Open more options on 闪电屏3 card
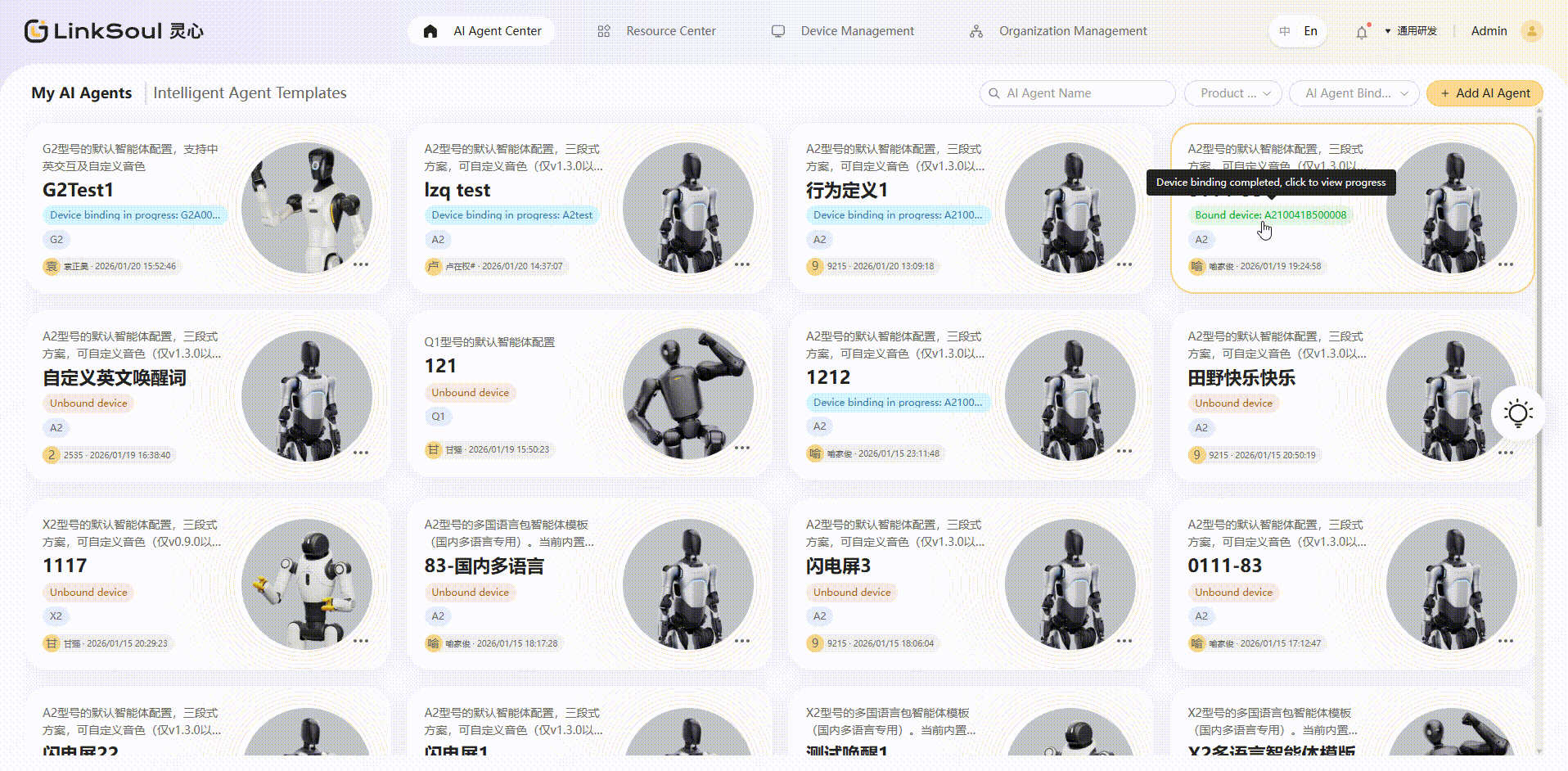 pyautogui.click(x=1124, y=641)
